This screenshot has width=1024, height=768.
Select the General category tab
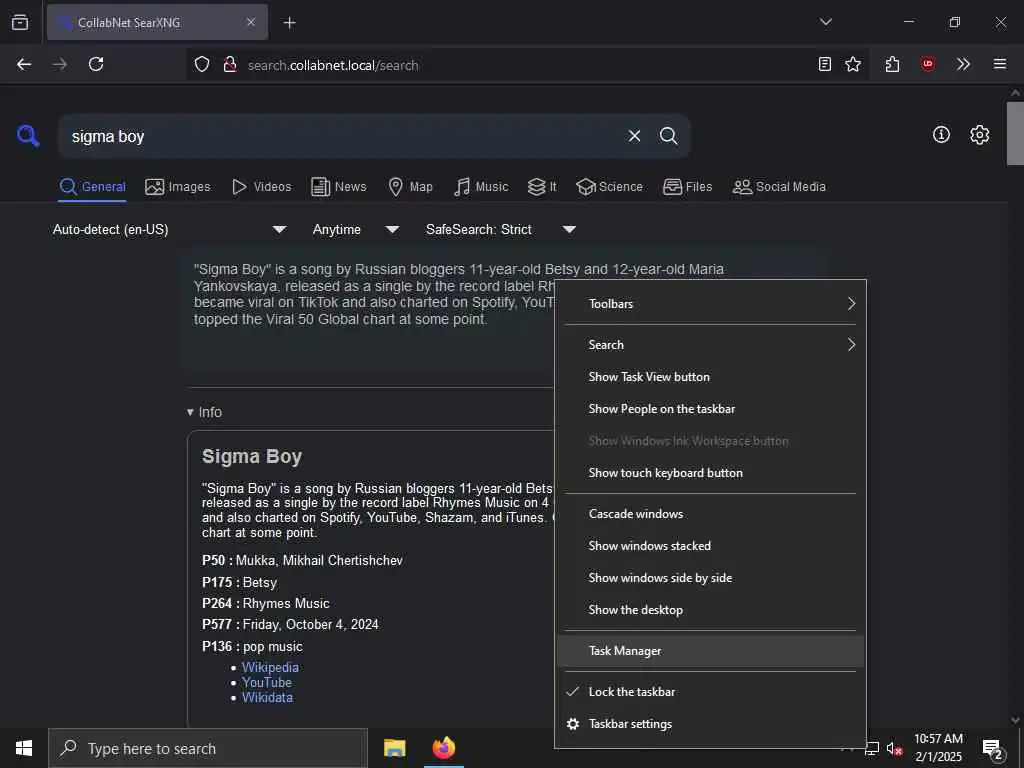pos(92,187)
